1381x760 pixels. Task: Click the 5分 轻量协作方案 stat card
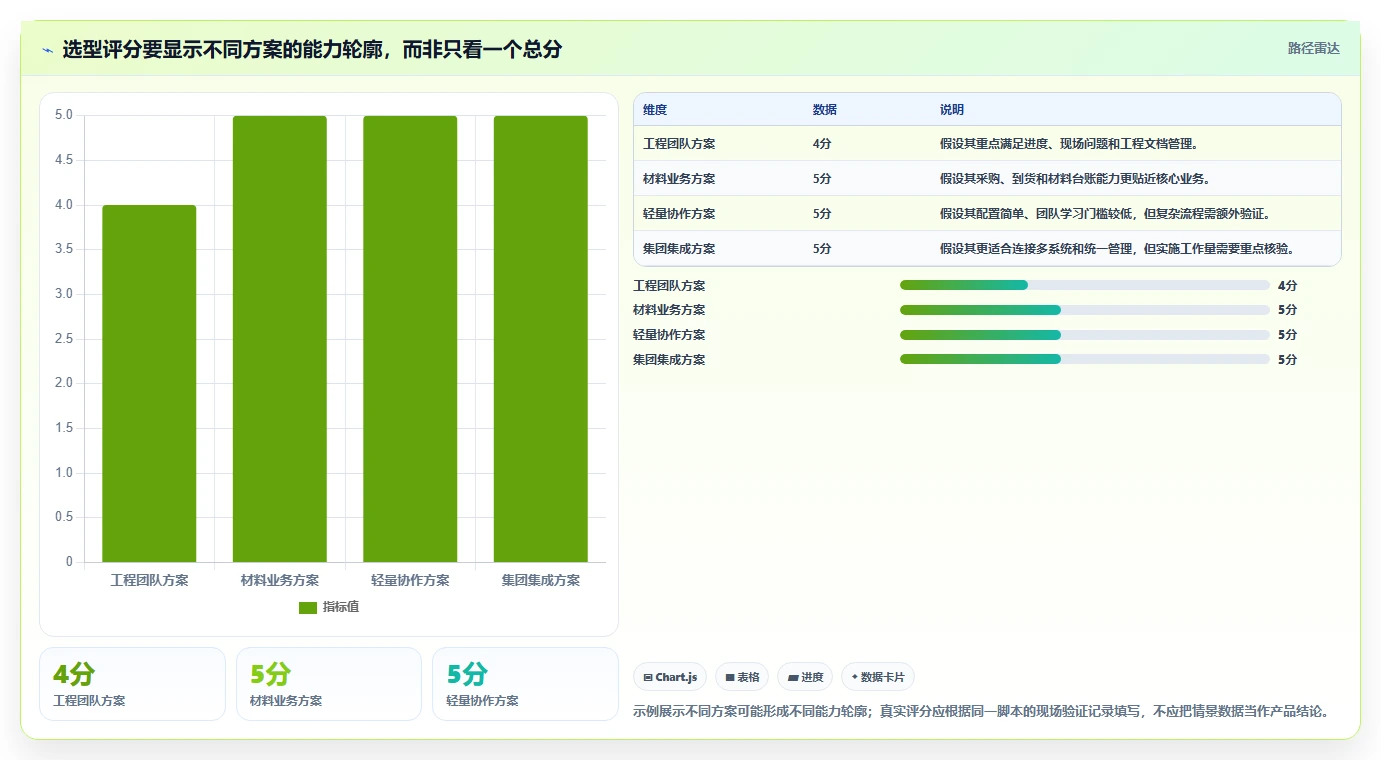point(525,684)
